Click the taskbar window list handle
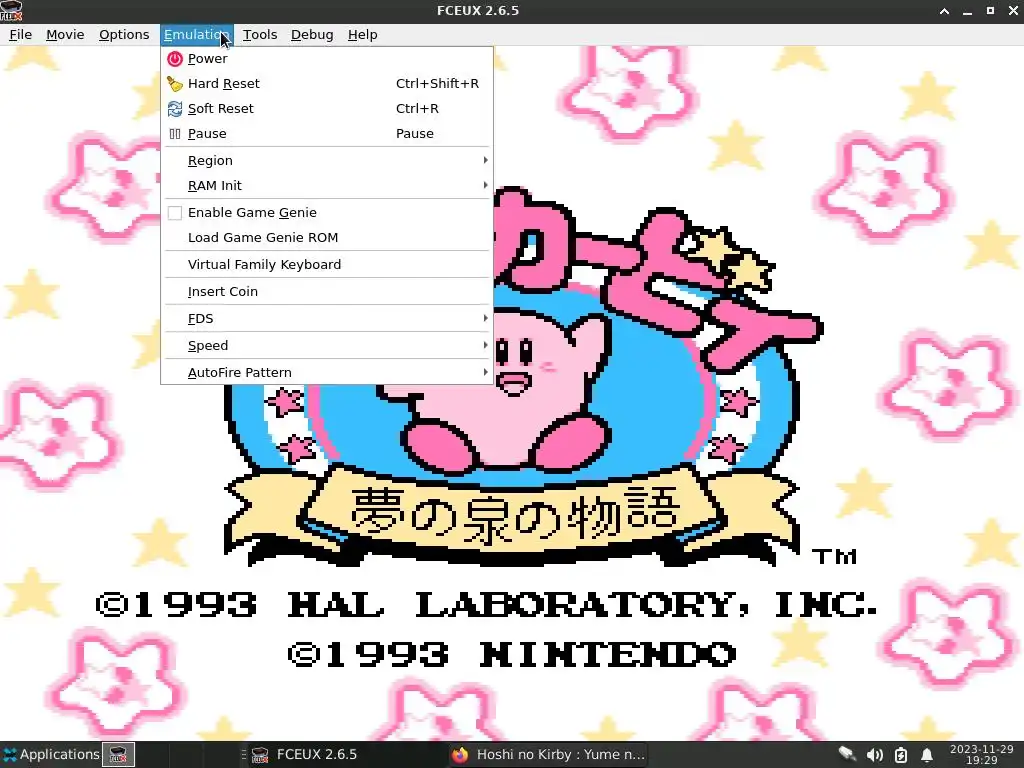 tap(244, 755)
